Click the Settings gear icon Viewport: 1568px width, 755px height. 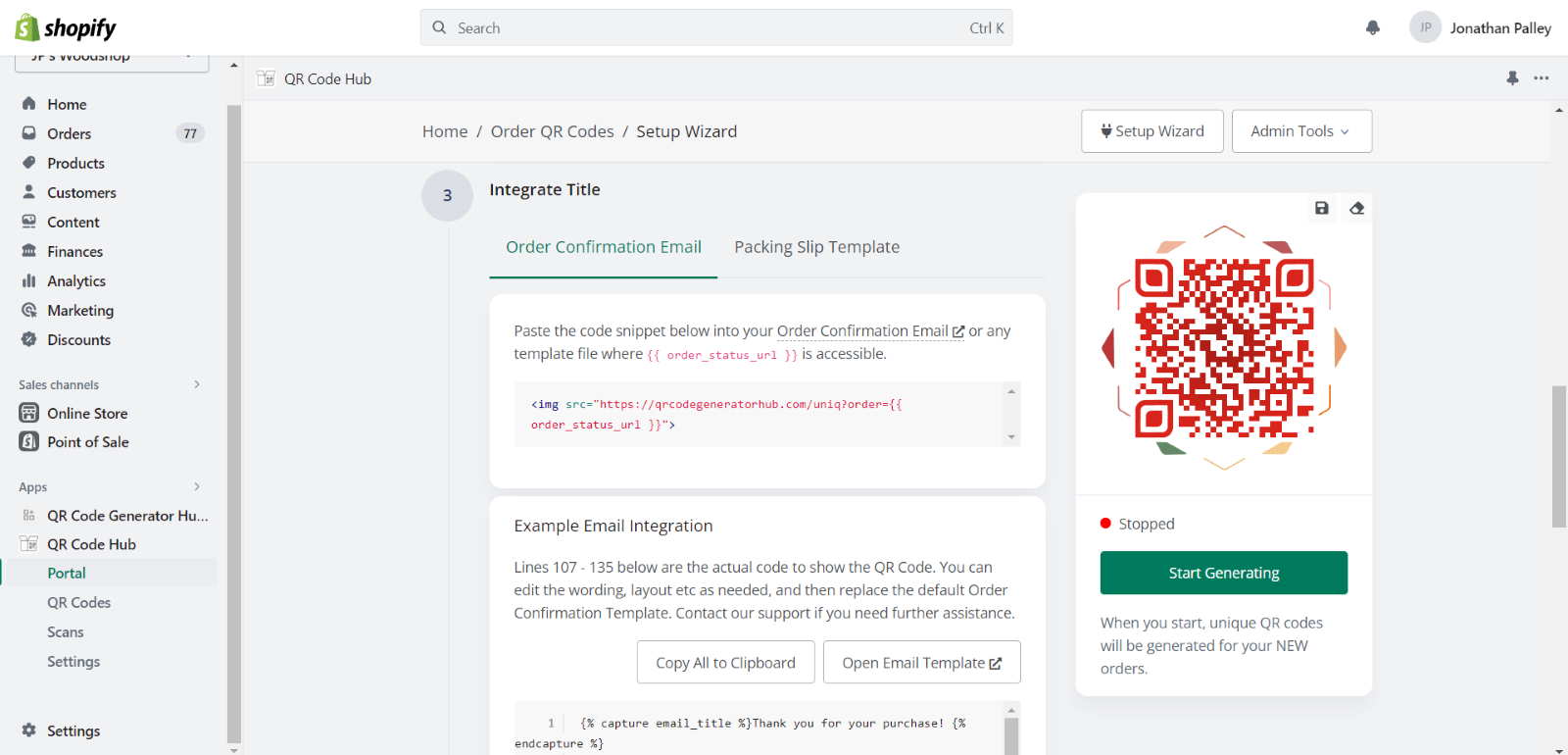[29, 730]
